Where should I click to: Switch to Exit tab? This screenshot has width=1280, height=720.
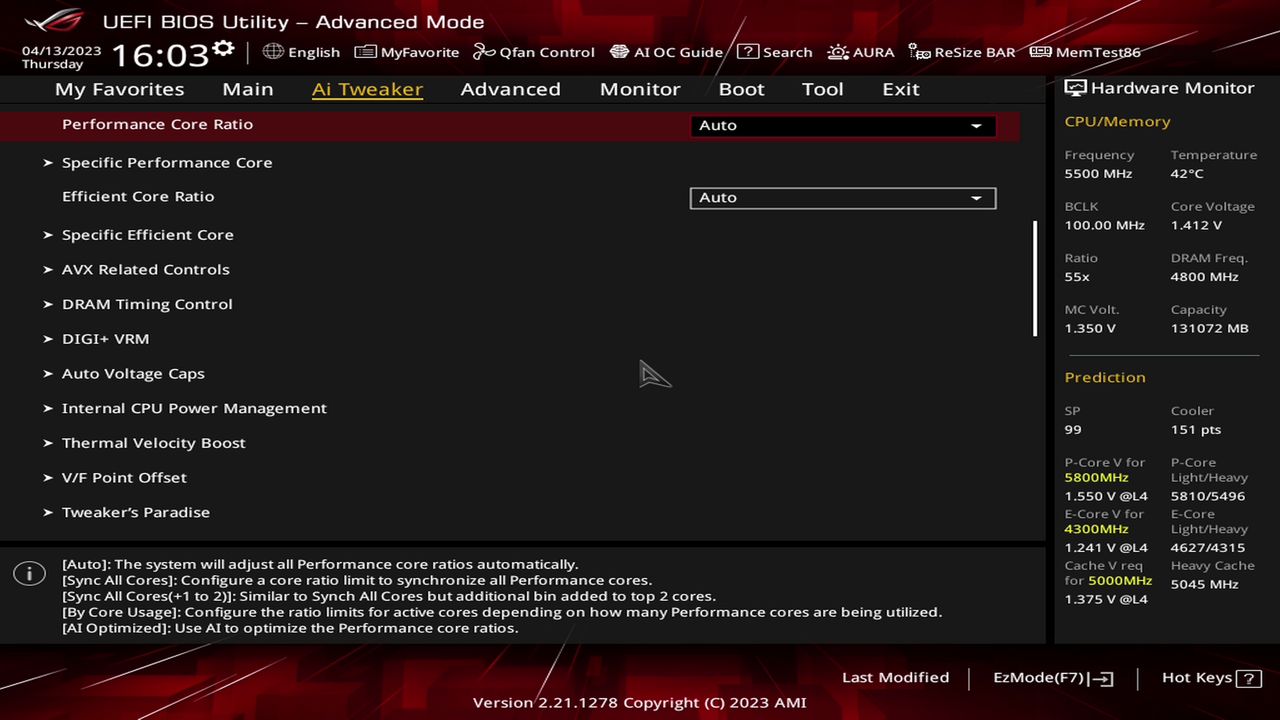tap(901, 89)
